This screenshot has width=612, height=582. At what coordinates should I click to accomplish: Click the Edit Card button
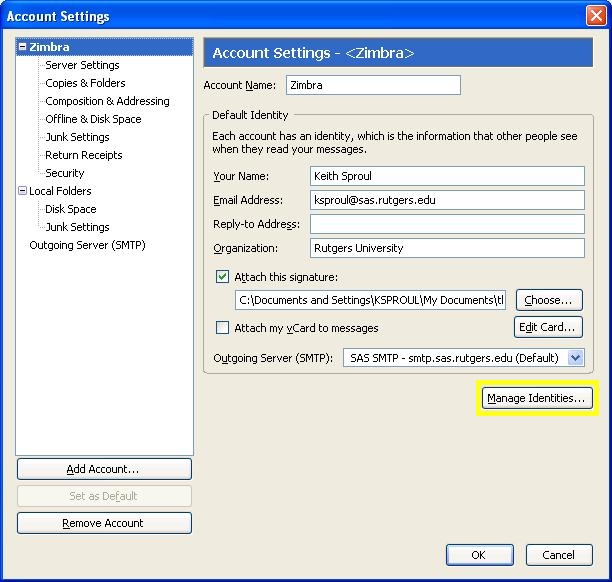[x=547, y=328]
